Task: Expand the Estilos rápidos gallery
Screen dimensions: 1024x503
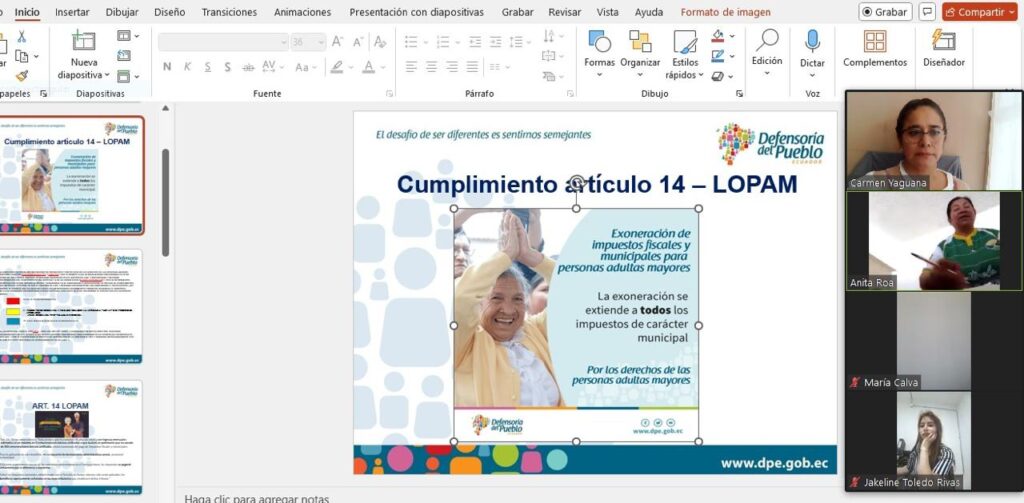Action: point(685,75)
